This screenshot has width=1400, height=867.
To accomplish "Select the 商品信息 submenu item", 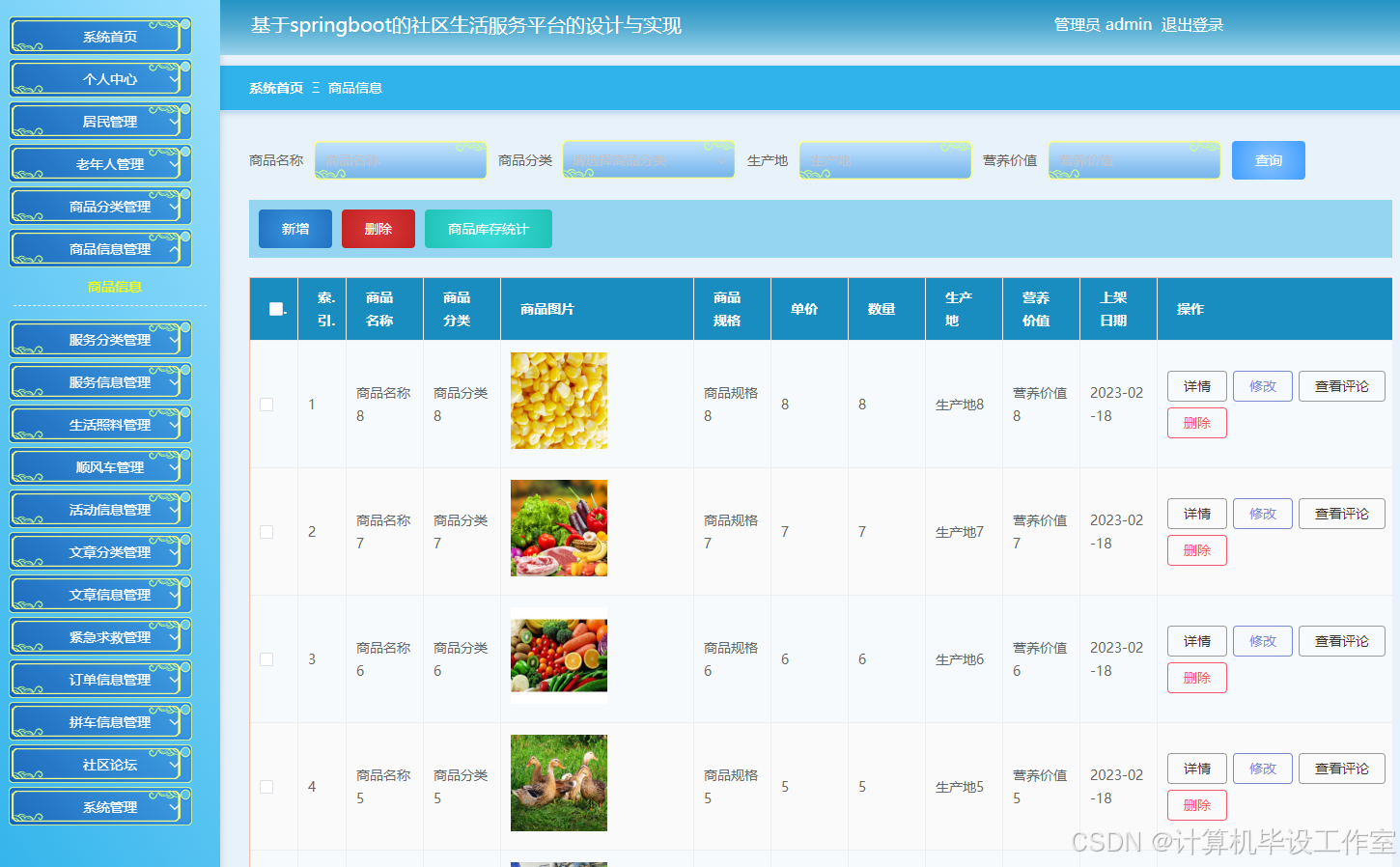I will (x=114, y=287).
